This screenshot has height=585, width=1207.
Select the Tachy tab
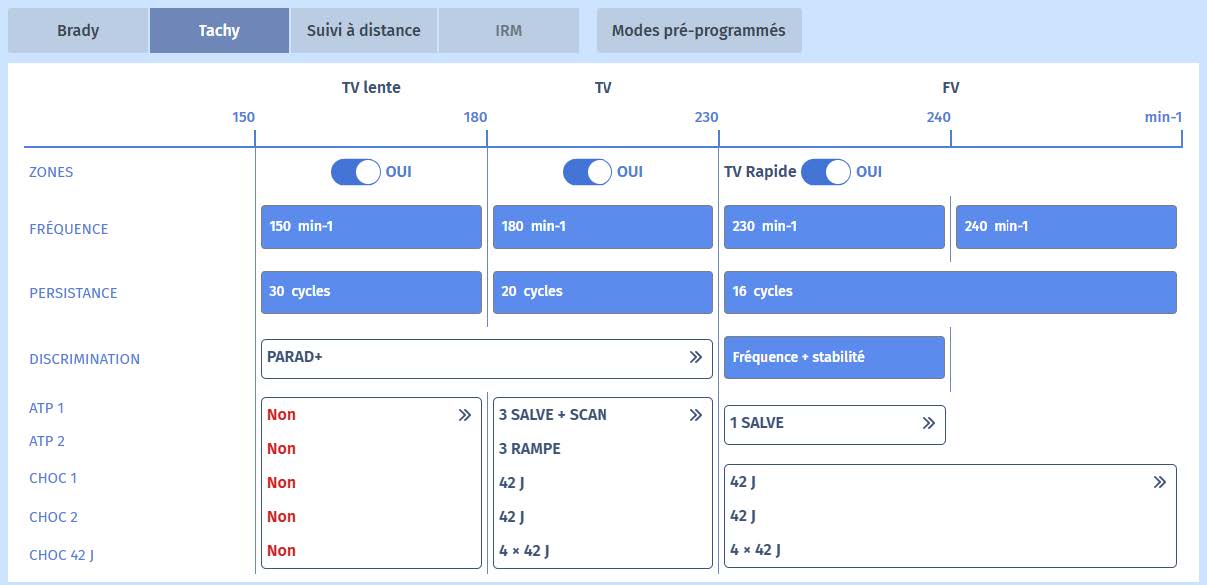(219, 30)
